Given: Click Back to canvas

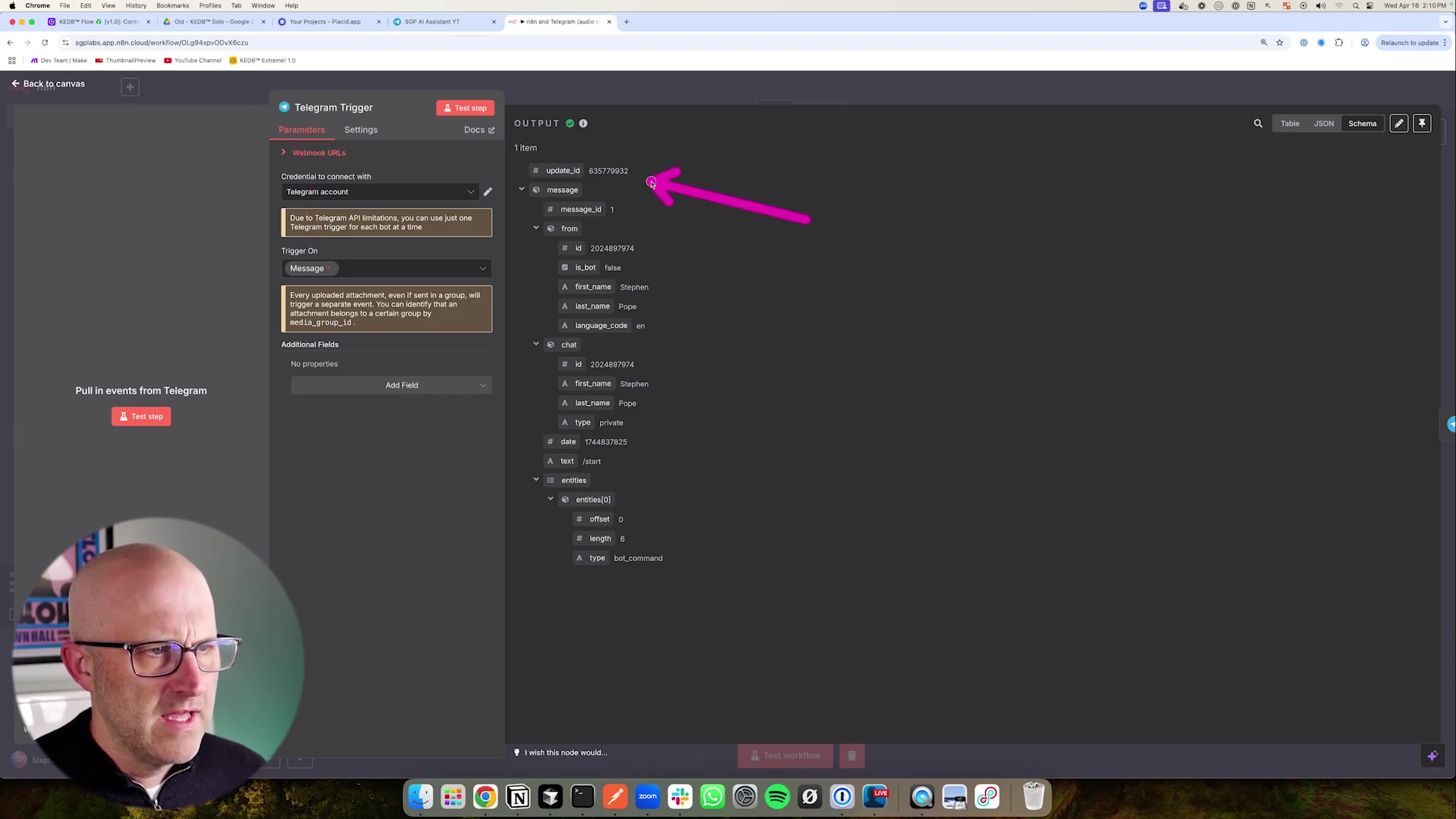Looking at the screenshot, I should 47,83.
